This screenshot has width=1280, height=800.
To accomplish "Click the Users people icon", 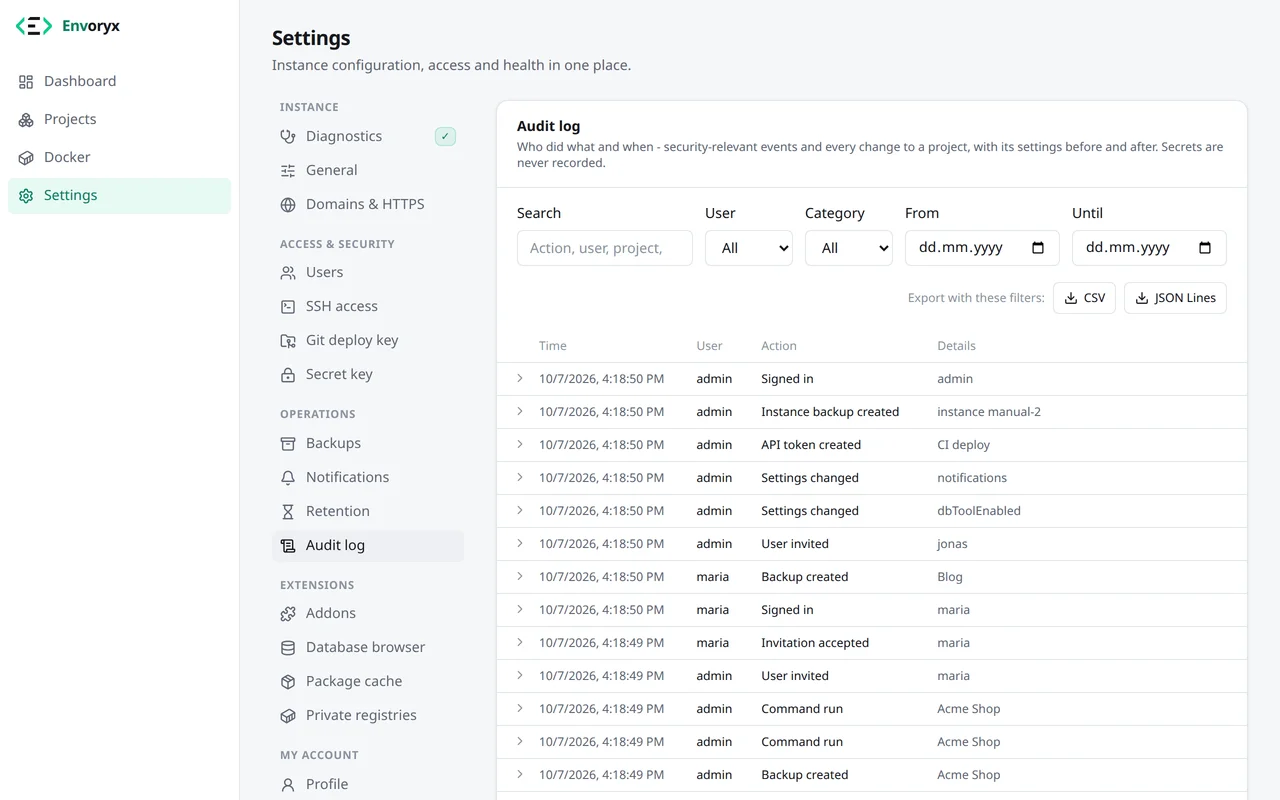I will pos(288,272).
